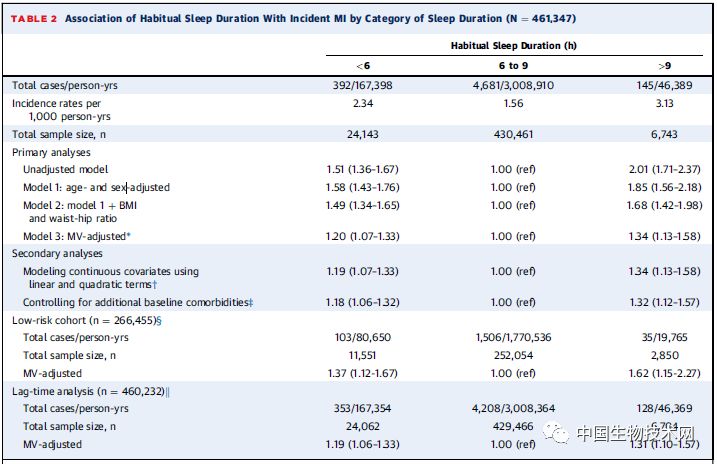Click the double-dagger footnote after baseline comorbidities
Image resolution: width=717 pixels, height=464 pixels.
point(250,302)
